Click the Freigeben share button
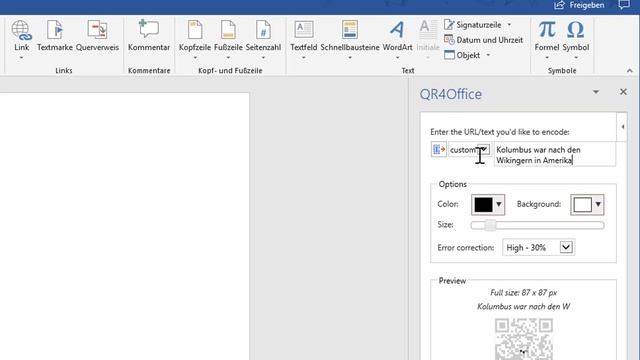The image size is (640, 360). click(579, 5)
